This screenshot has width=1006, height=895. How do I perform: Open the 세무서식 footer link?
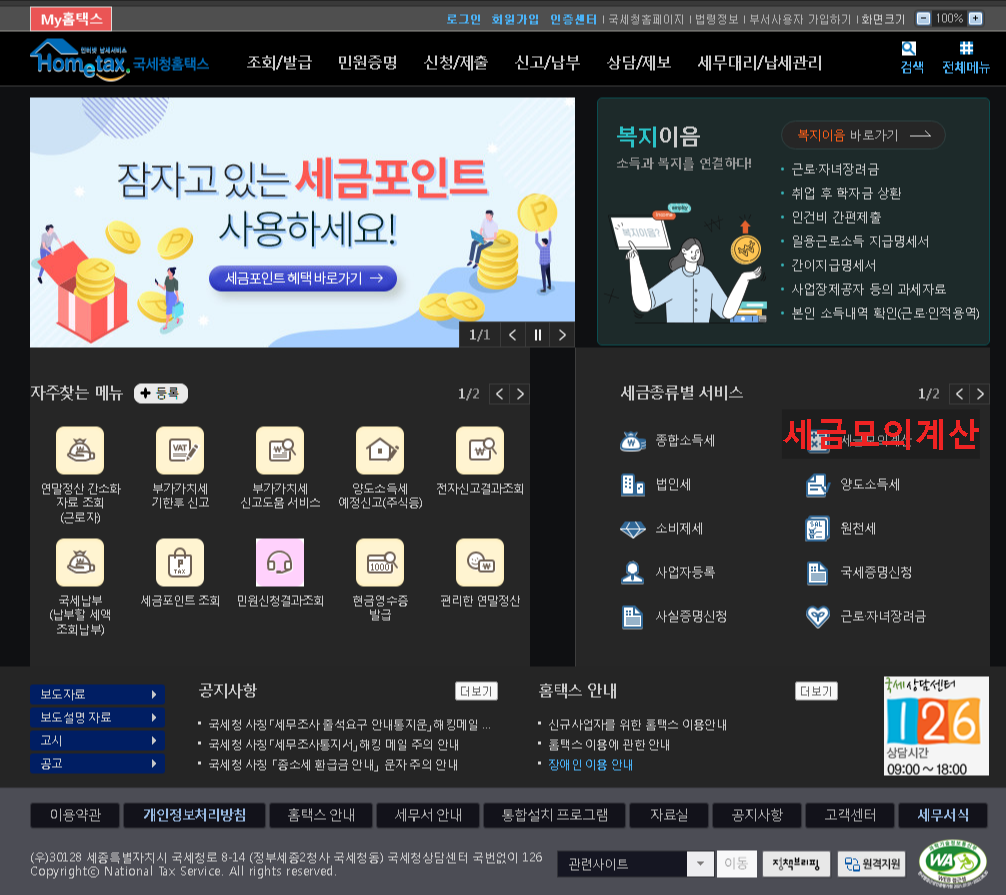[x=943, y=815]
